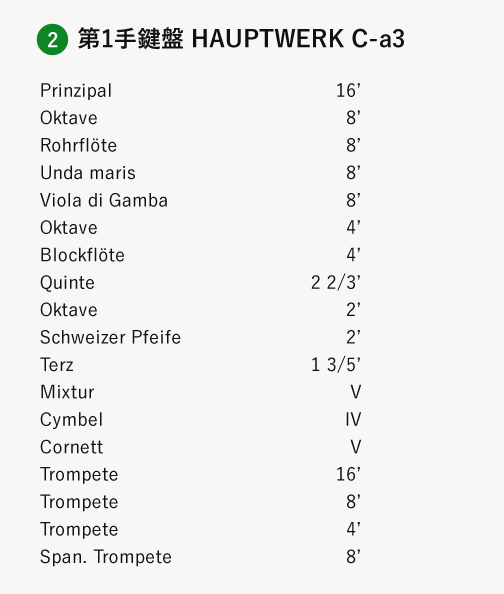
Task: Select the Trompete 16' pitch value
Action: [348, 474]
